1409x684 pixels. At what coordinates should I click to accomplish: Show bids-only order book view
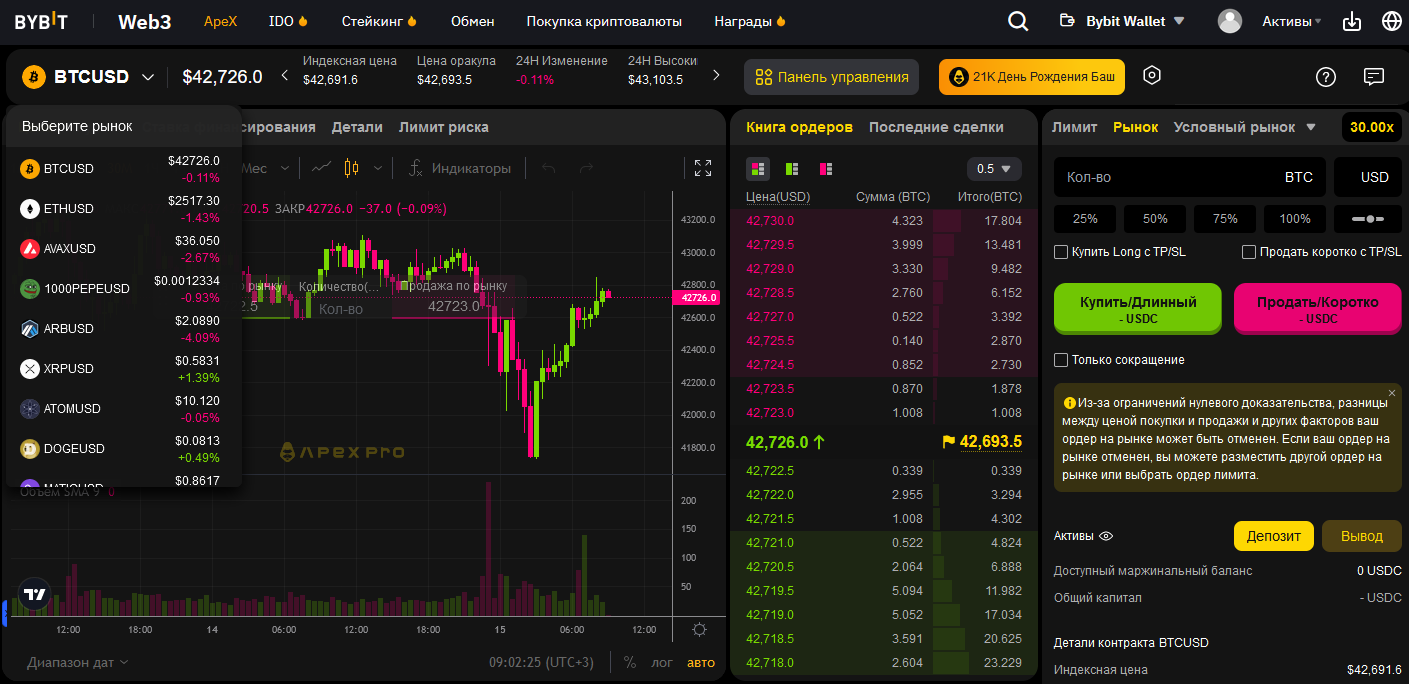(x=792, y=168)
